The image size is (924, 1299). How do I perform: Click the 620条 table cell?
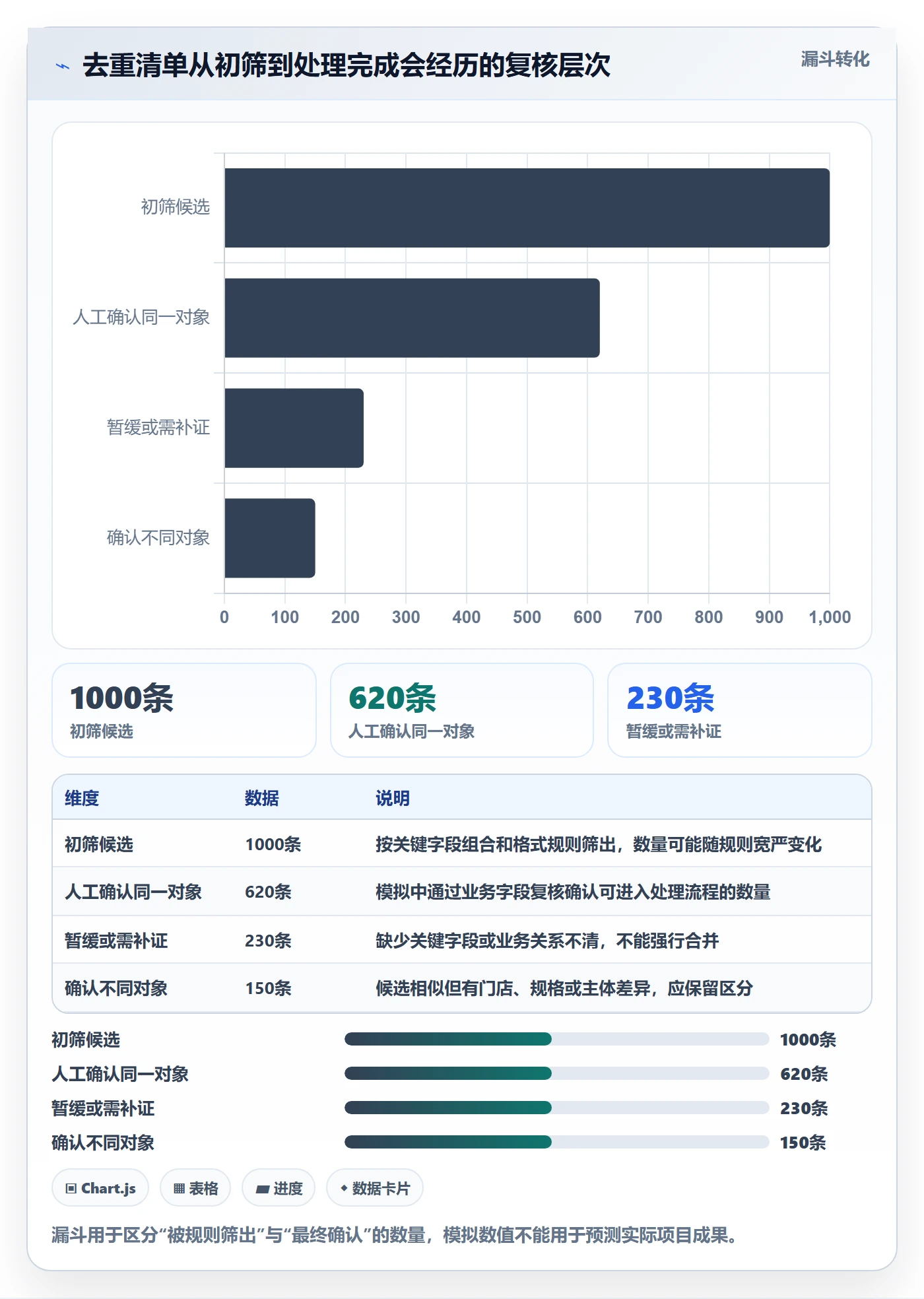[268, 892]
